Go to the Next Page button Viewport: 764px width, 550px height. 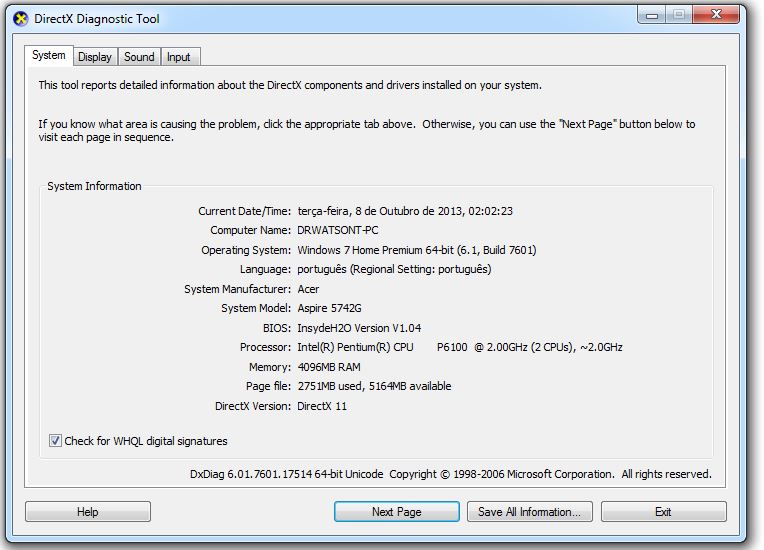click(397, 512)
